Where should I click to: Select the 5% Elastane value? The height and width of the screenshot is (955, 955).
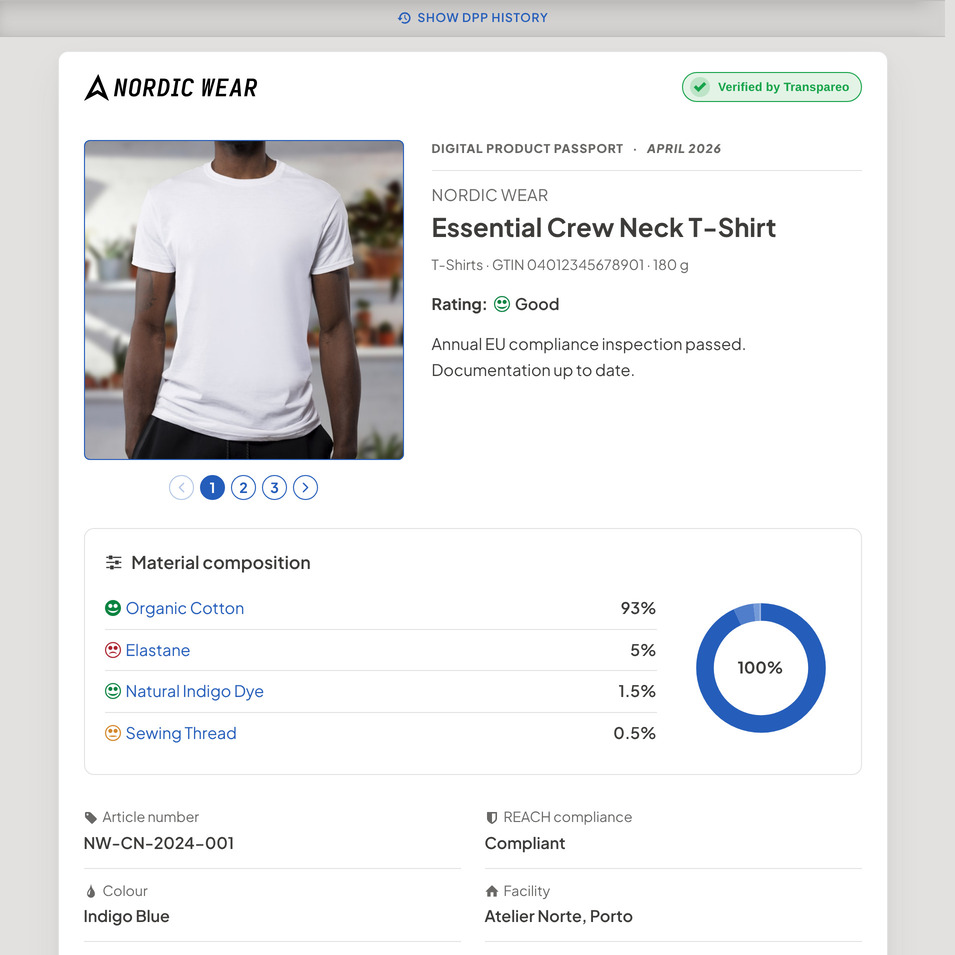click(643, 650)
